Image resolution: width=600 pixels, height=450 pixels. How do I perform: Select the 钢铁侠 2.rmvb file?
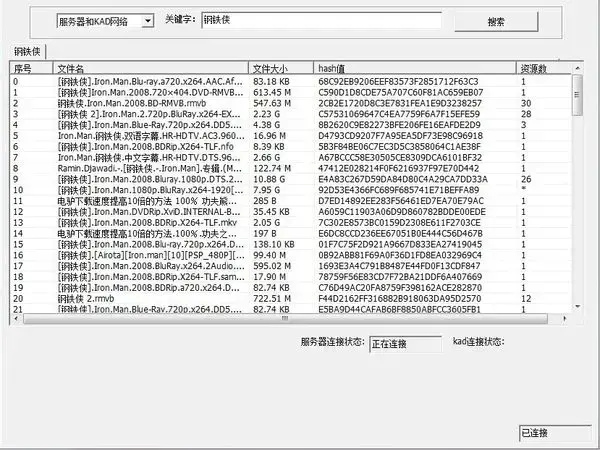[x=86, y=298]
